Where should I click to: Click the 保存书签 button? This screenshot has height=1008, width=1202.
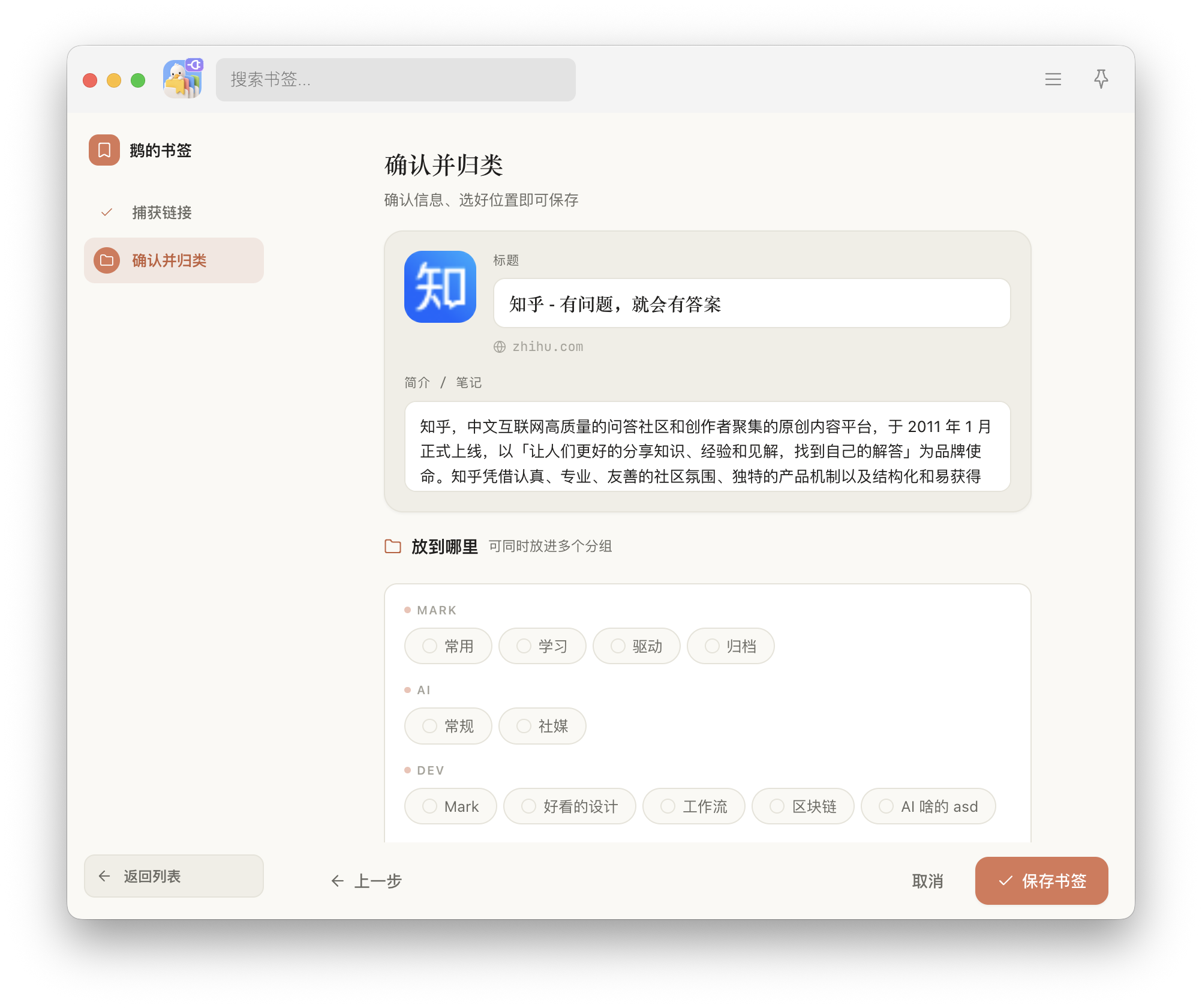click(1042, 881)
